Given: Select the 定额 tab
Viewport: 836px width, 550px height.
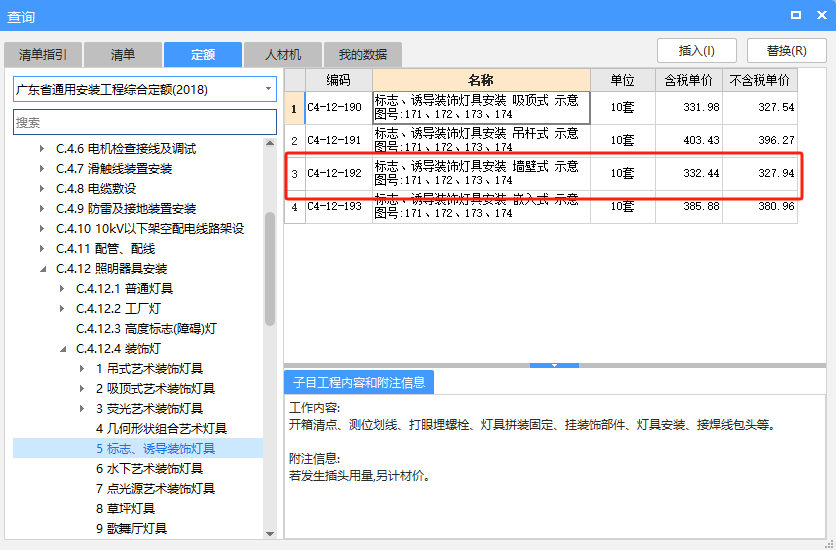Looking at the screenshot, I should pos(203,54).
